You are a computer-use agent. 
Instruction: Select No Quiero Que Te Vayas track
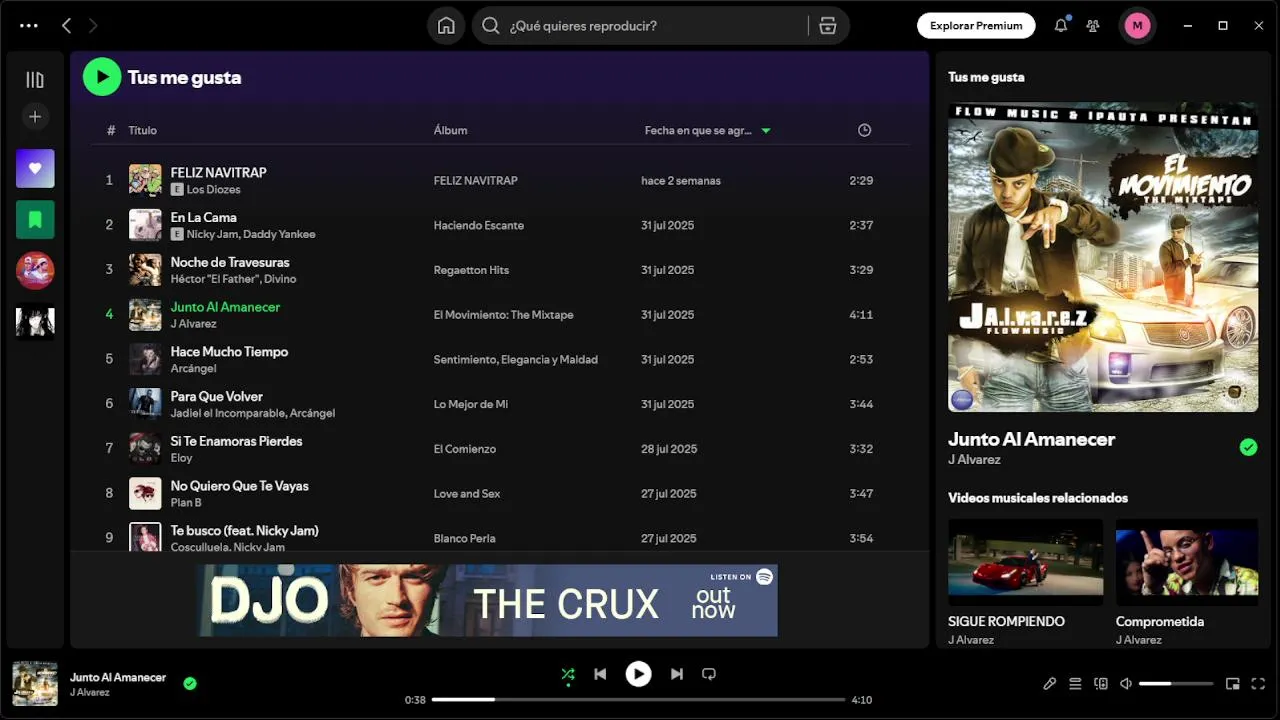coord(239,487)
